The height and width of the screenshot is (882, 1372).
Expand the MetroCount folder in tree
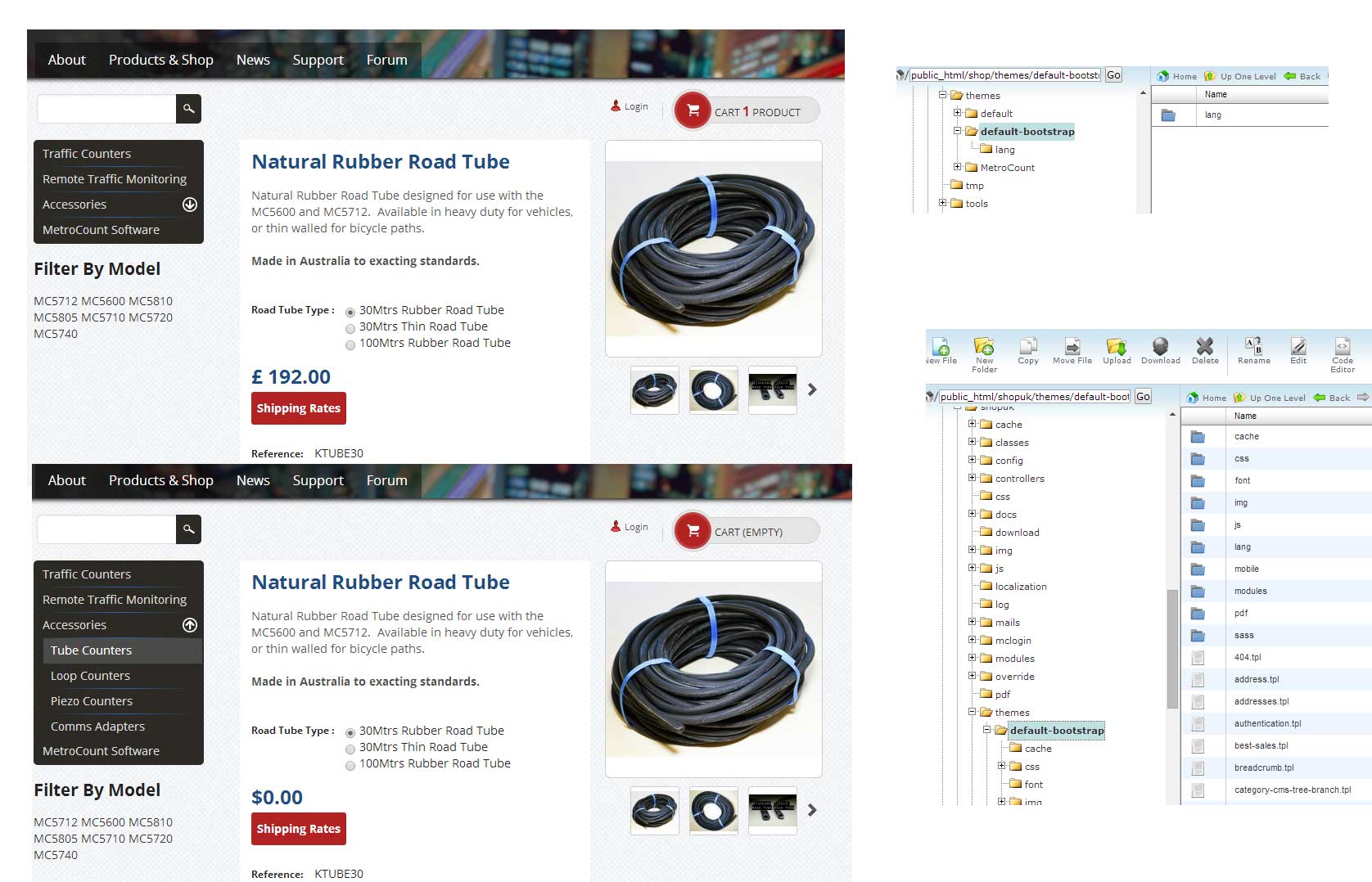tap(957, 167)
